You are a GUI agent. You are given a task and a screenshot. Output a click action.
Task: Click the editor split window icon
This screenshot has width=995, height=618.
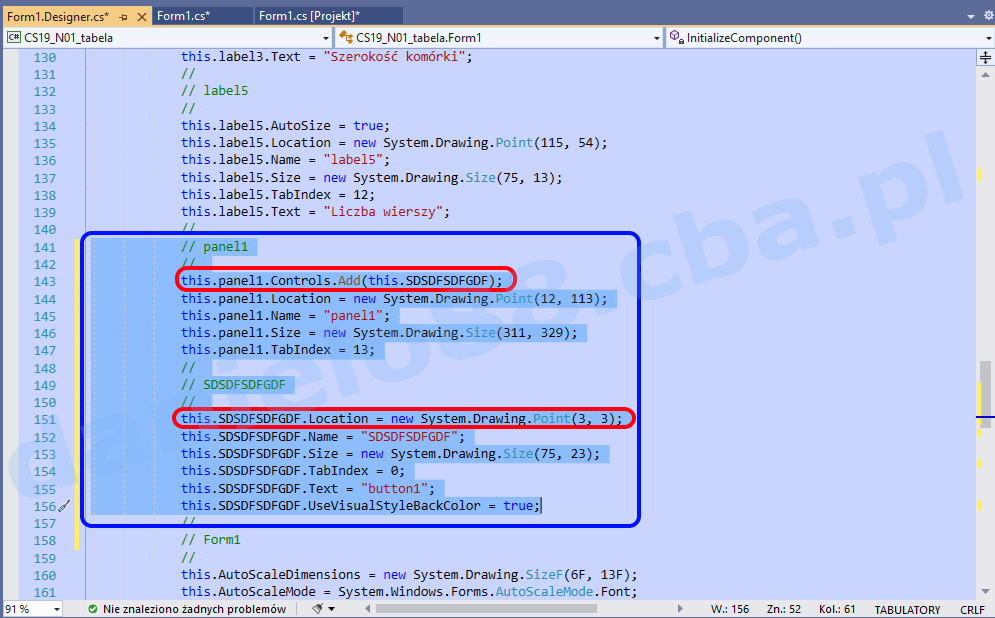986,57
